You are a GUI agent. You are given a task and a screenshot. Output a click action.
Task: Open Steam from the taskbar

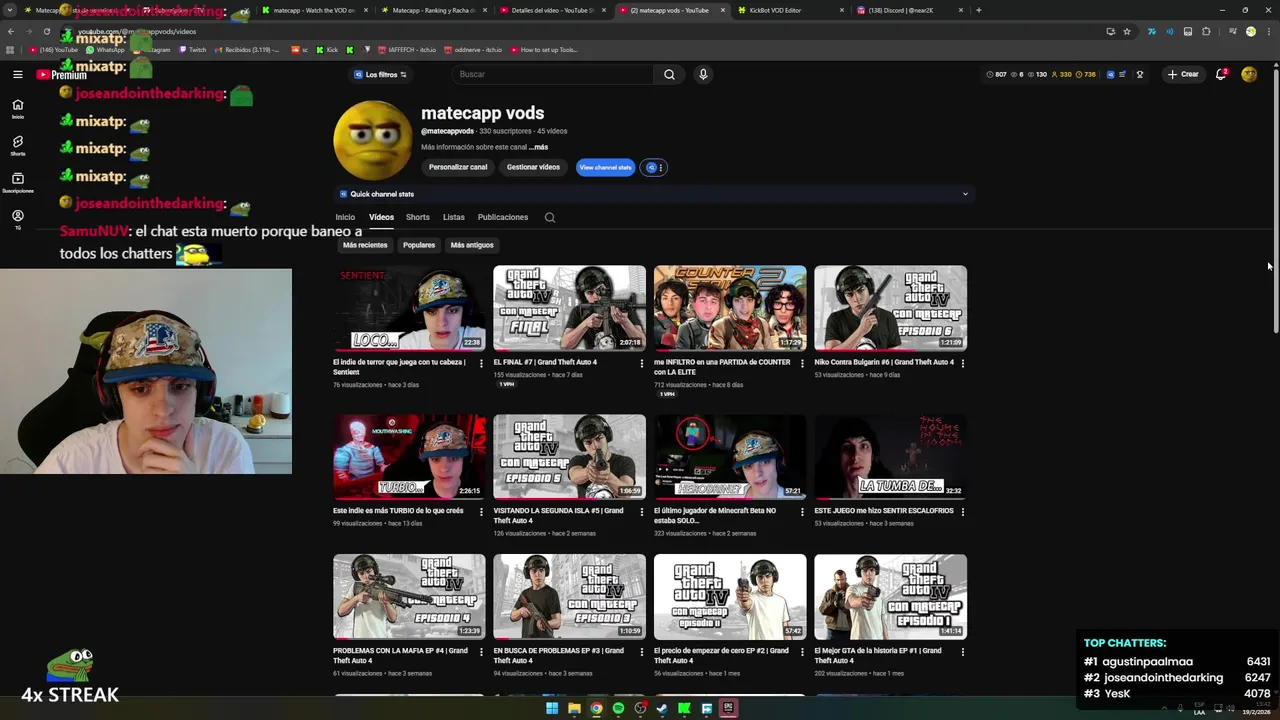point(662,708)
